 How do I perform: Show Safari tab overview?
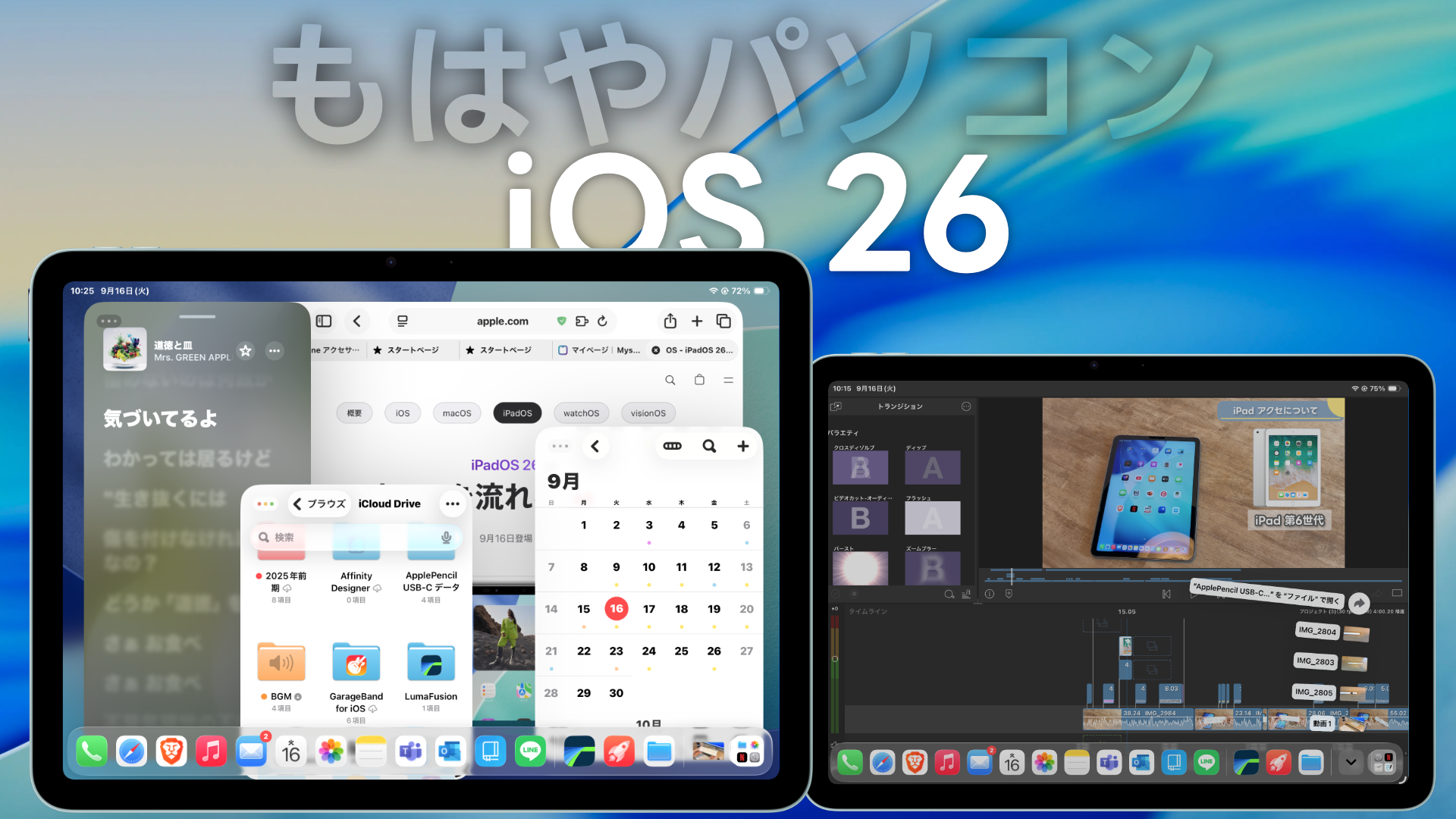(x=723, y=321)
